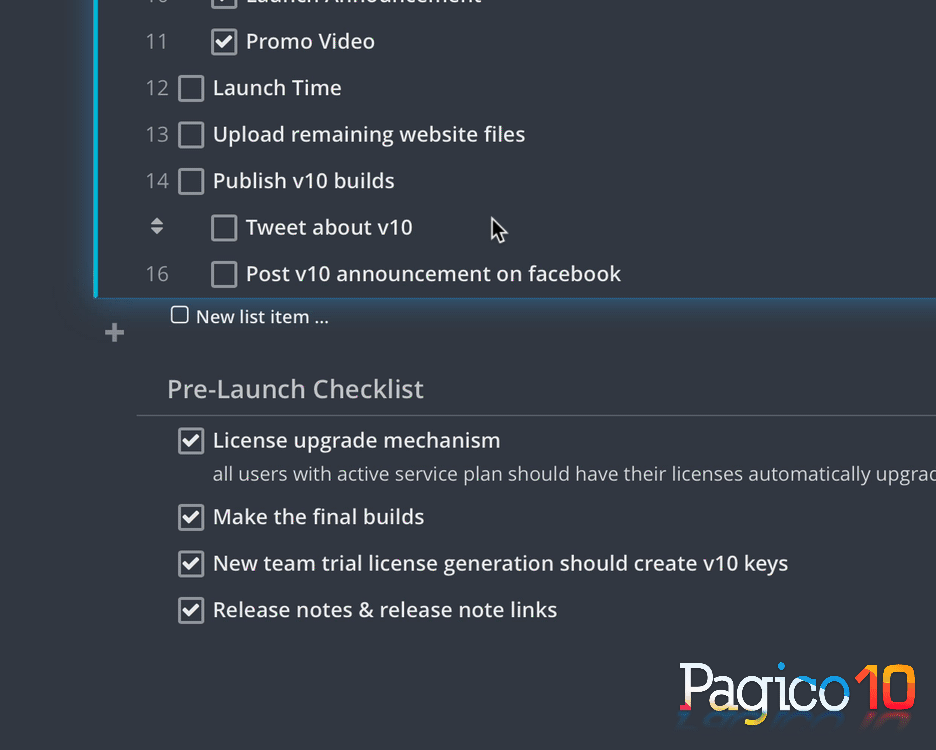This screenshot has width=936, height=750.
Task: Click the Post v10 announcement on facebook text
Action: pos(433,274)
